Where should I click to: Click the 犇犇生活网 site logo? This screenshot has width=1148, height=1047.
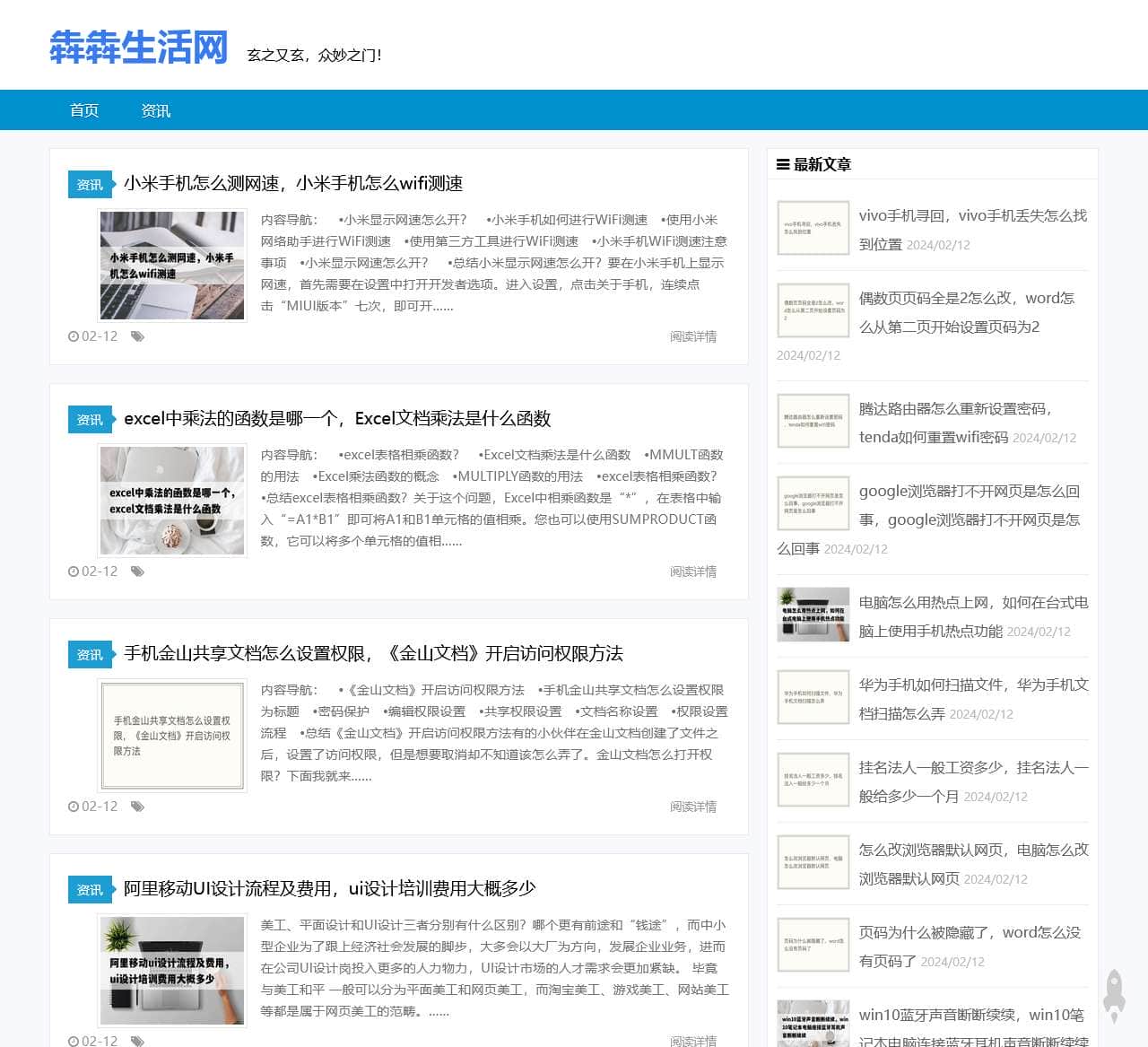139,48
